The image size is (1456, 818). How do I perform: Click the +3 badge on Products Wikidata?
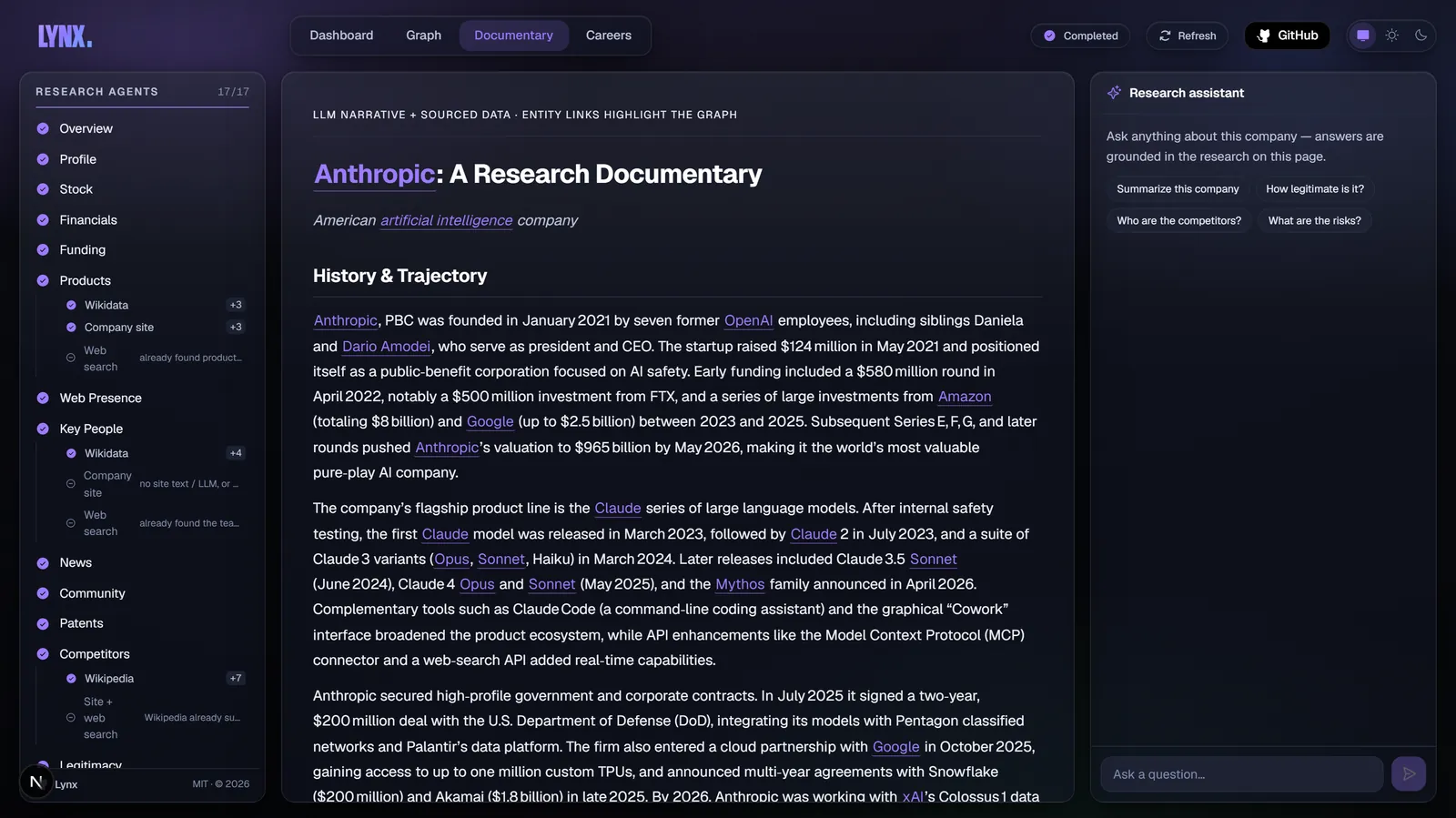[236, 305]
